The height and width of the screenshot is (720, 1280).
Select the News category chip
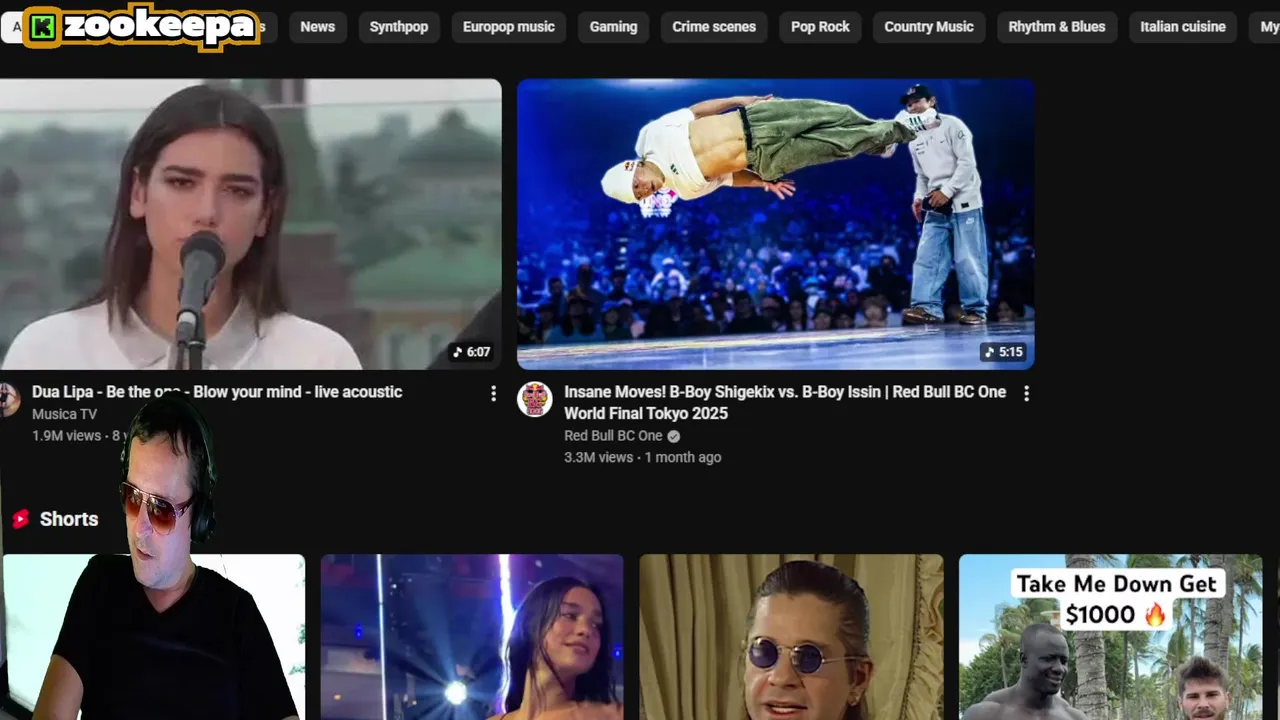pos(317,27)
